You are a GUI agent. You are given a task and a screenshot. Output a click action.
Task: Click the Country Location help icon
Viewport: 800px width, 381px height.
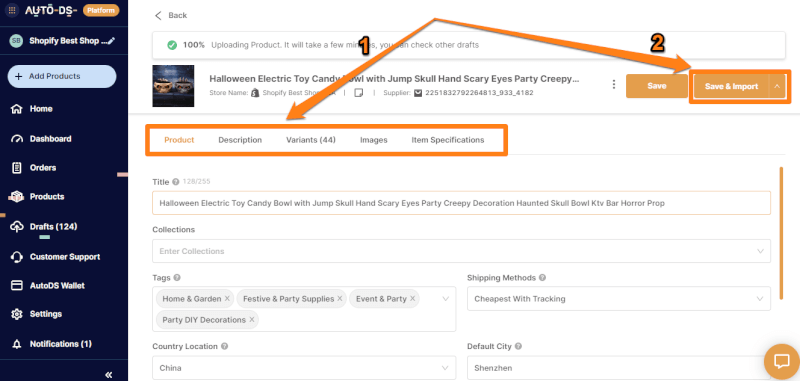224,346
